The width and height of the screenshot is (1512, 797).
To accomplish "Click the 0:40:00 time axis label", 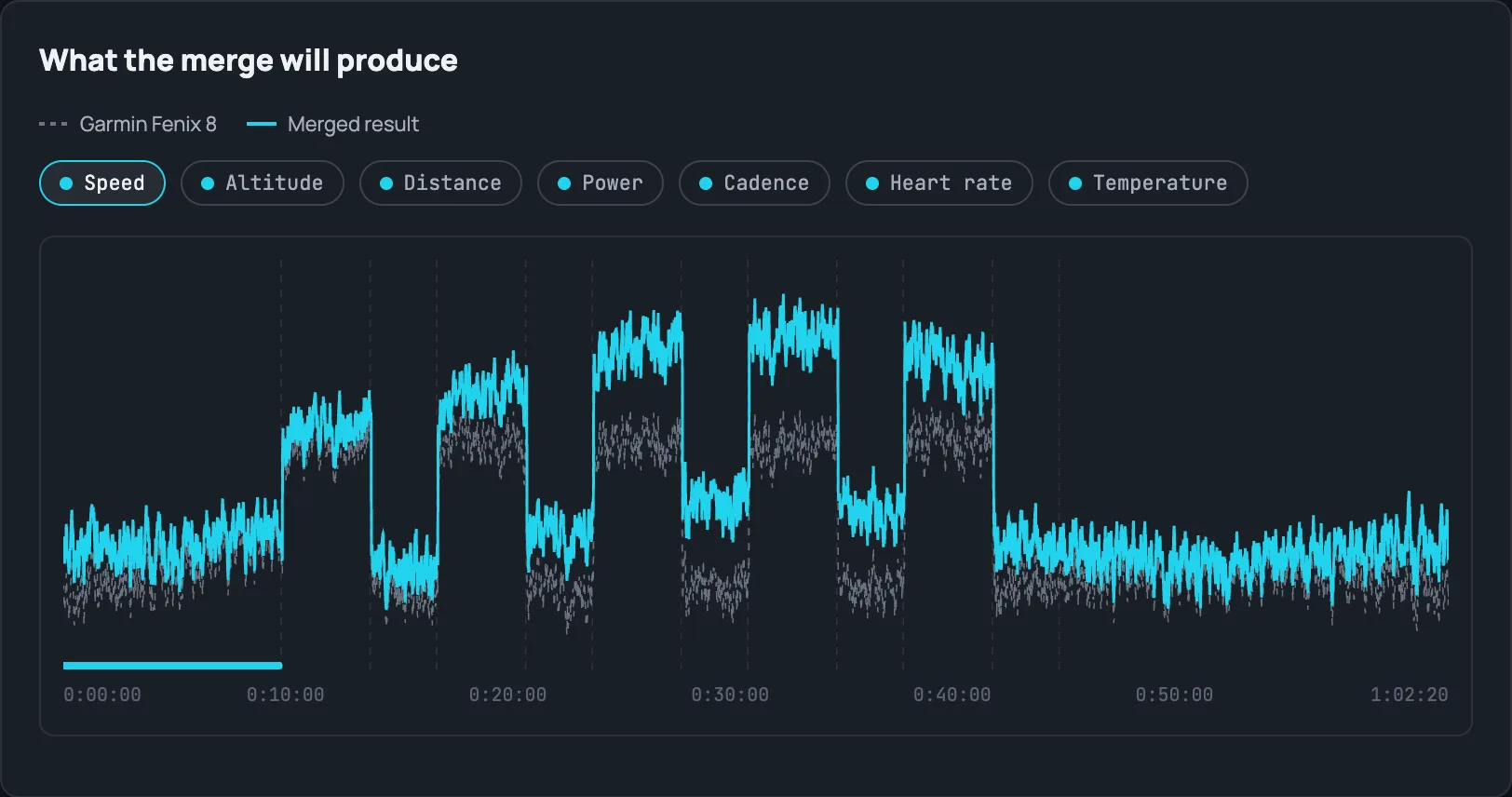I will coord(952,695).
